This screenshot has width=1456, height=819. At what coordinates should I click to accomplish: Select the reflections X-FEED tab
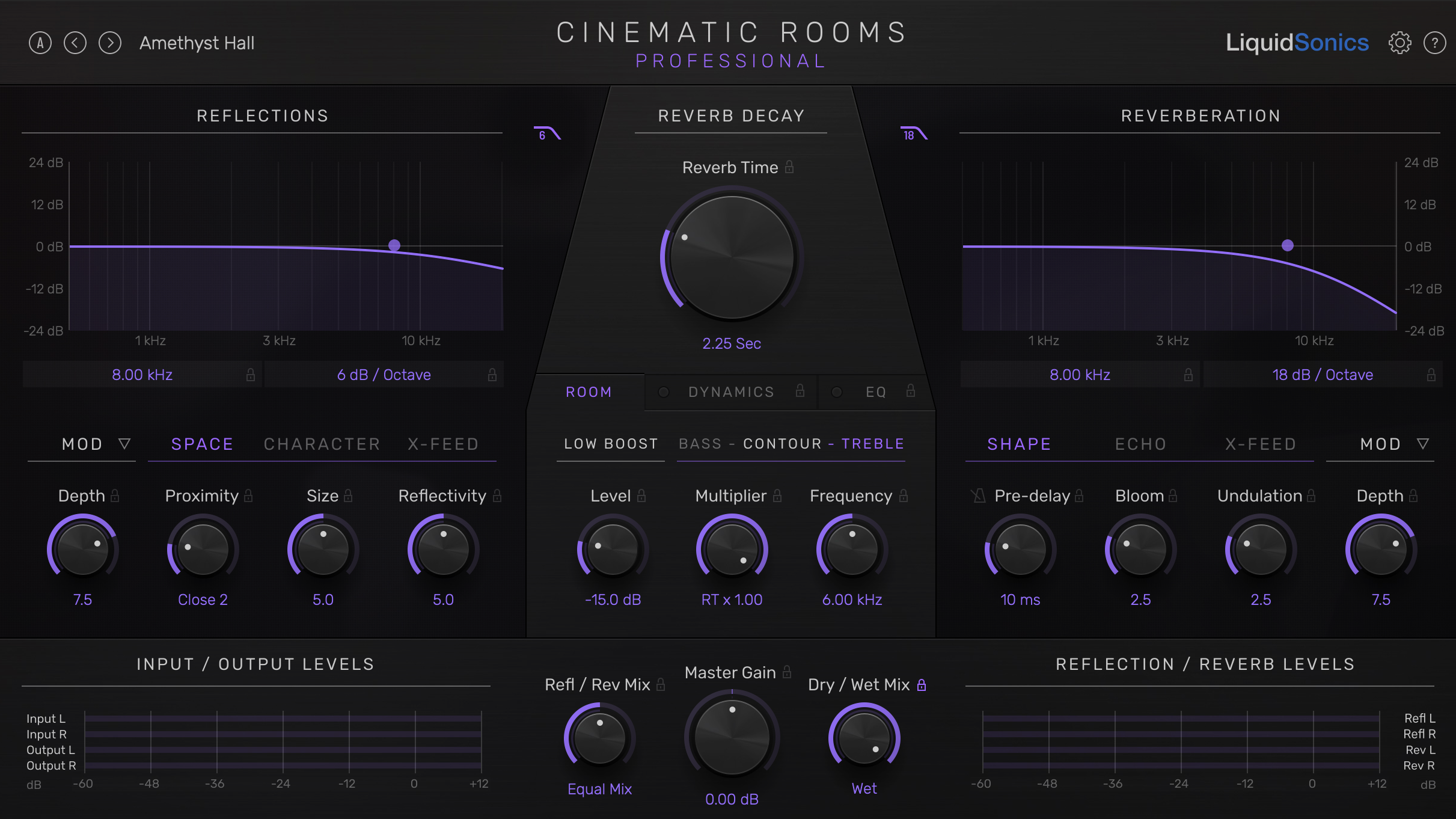(x=443, y=444)
